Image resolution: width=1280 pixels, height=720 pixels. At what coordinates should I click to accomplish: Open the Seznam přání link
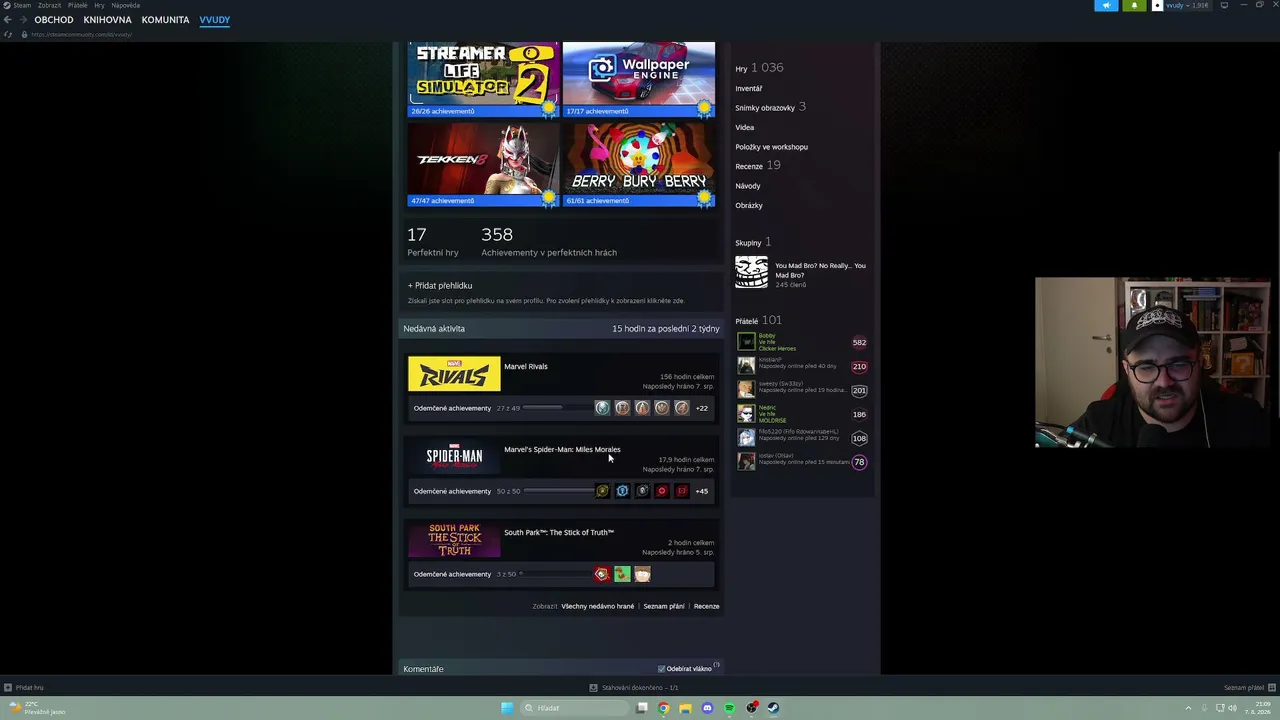pyautogui.click(x=664, y=606)
